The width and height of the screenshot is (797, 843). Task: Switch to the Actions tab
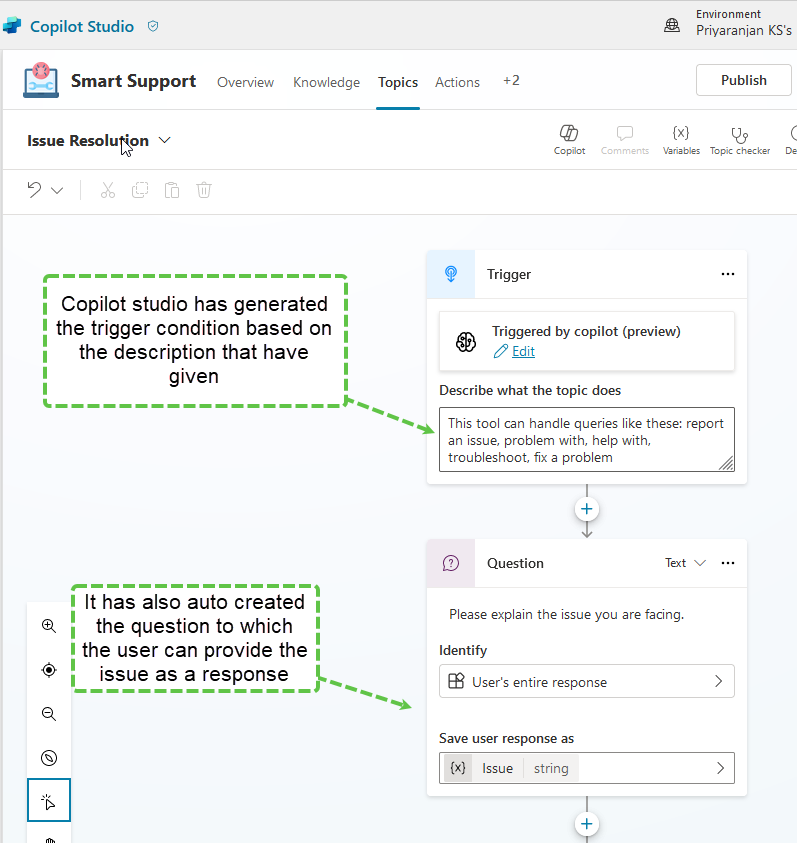[457, 82]
